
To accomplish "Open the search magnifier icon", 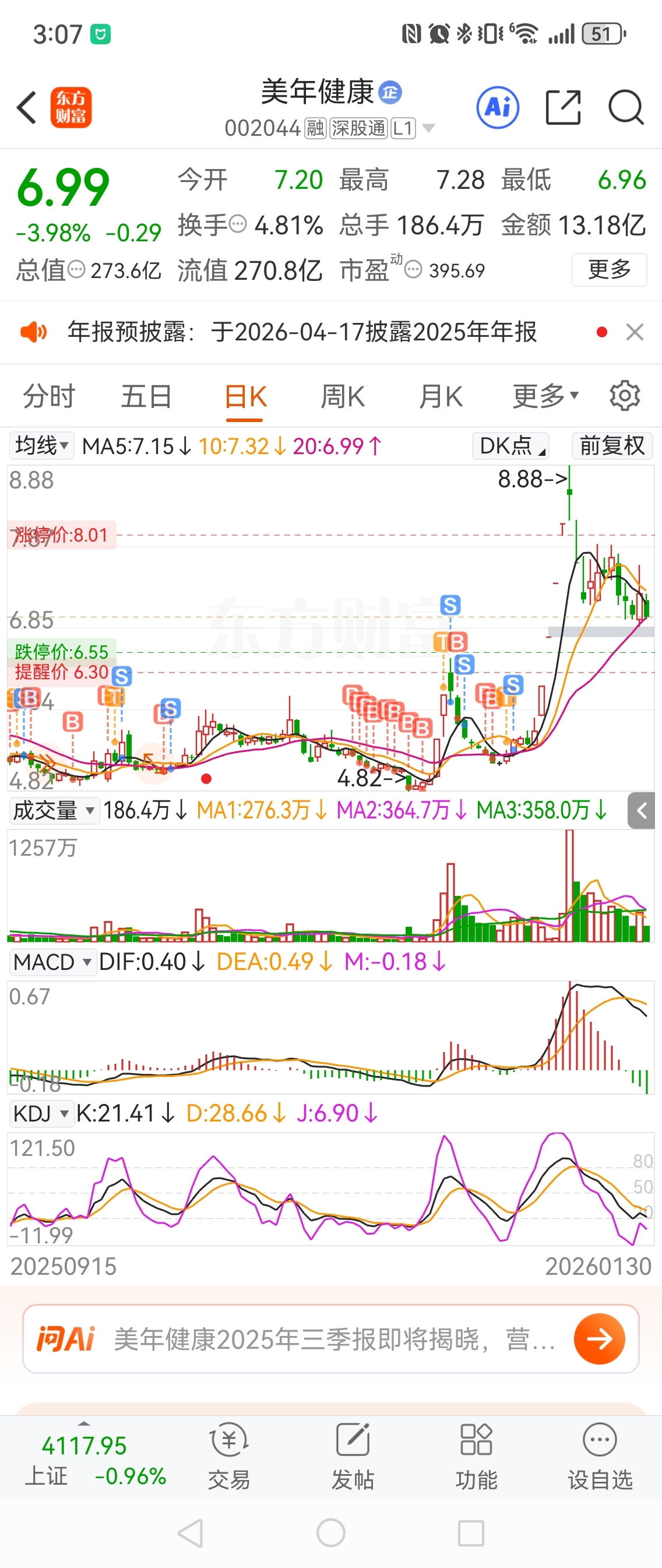I will point(626,108).
